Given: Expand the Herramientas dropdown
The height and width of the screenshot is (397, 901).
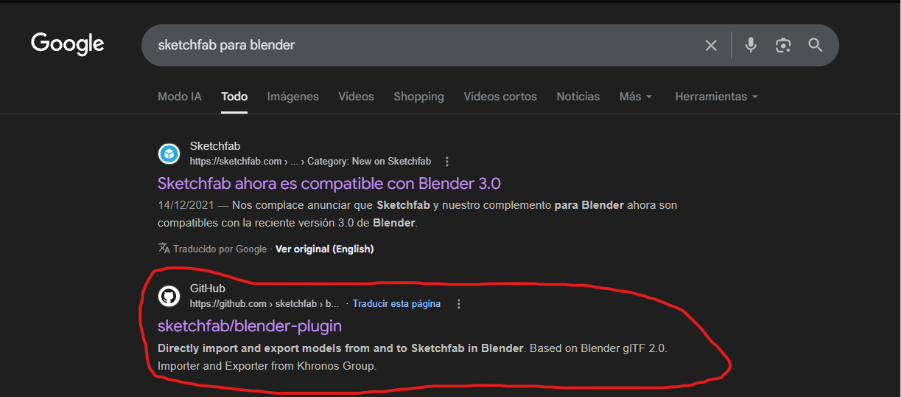Looking at the screenshot, I should coord(717,97).
